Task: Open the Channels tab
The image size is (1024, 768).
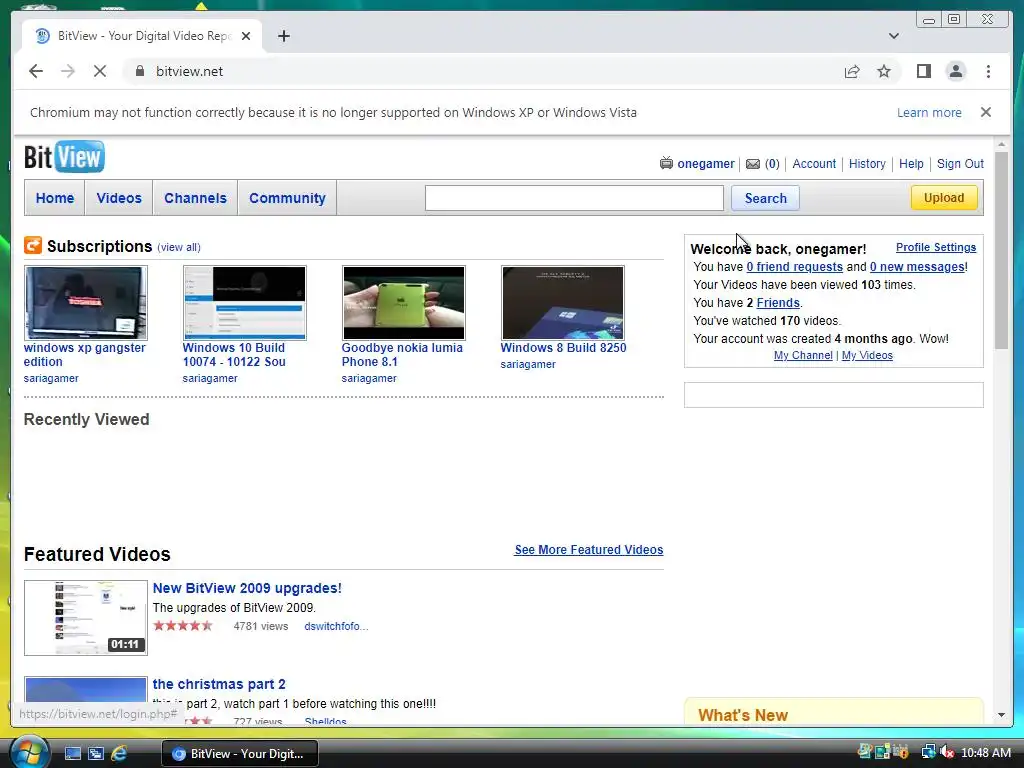Action: [195, 198]
